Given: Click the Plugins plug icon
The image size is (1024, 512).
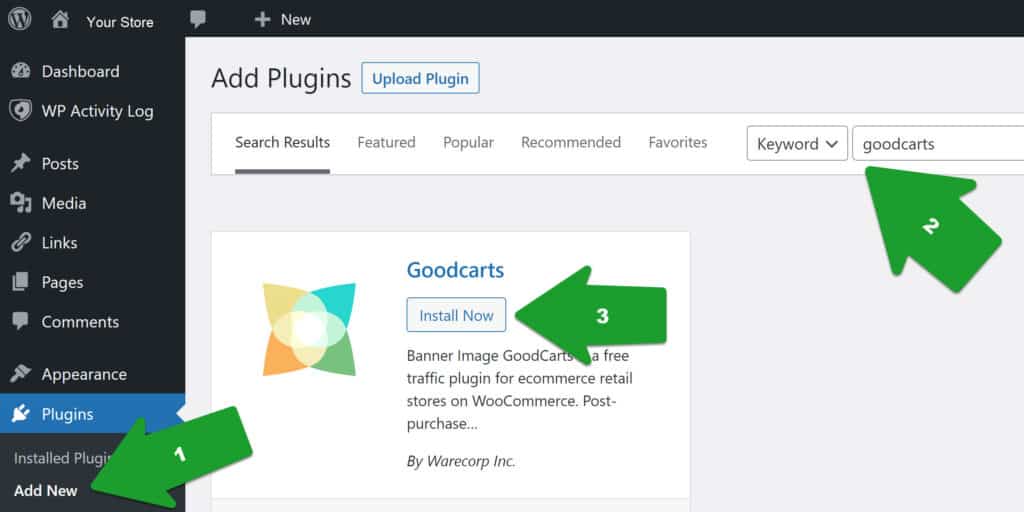Looking at the screenshot, I should [20, 413].
